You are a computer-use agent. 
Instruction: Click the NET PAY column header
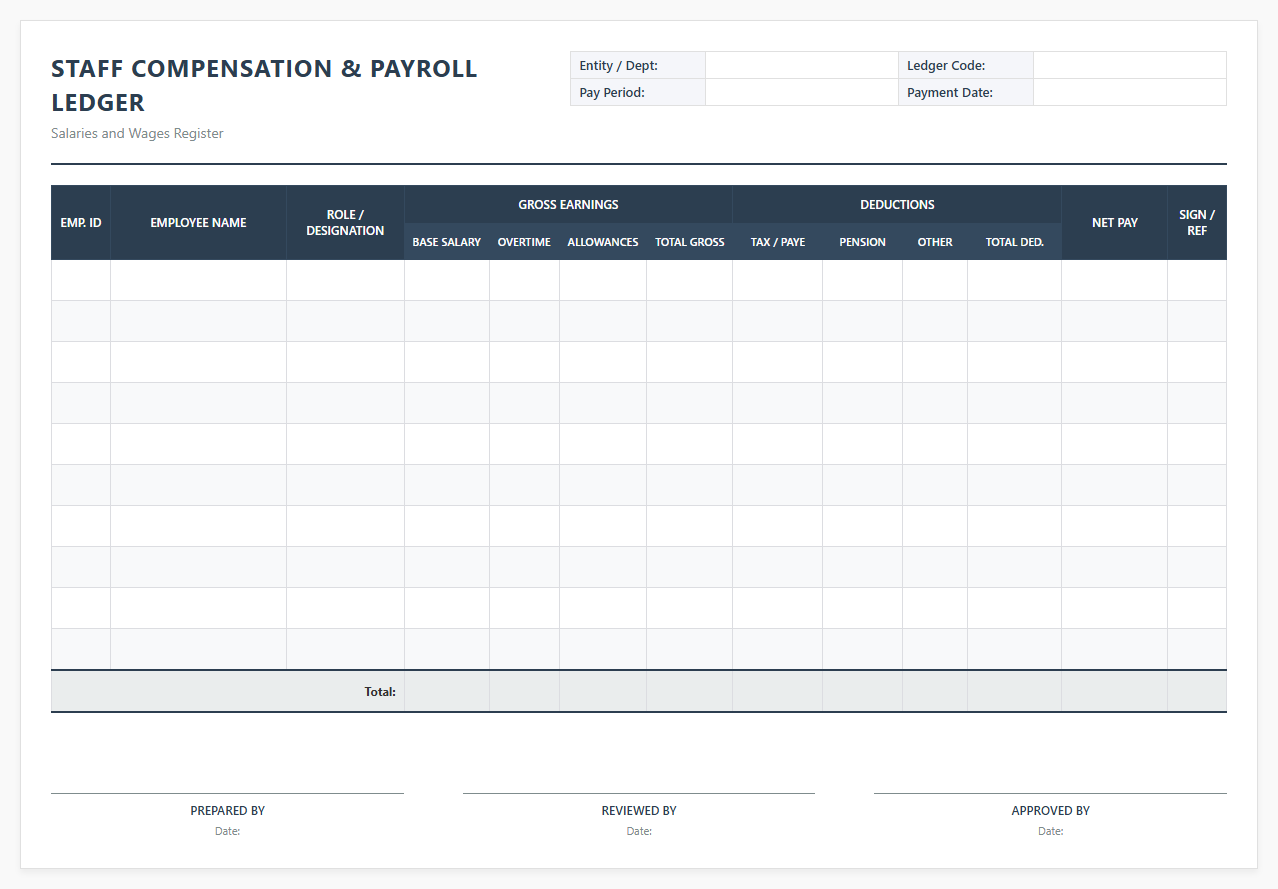pyautogui.click(x=1115, y=222)
